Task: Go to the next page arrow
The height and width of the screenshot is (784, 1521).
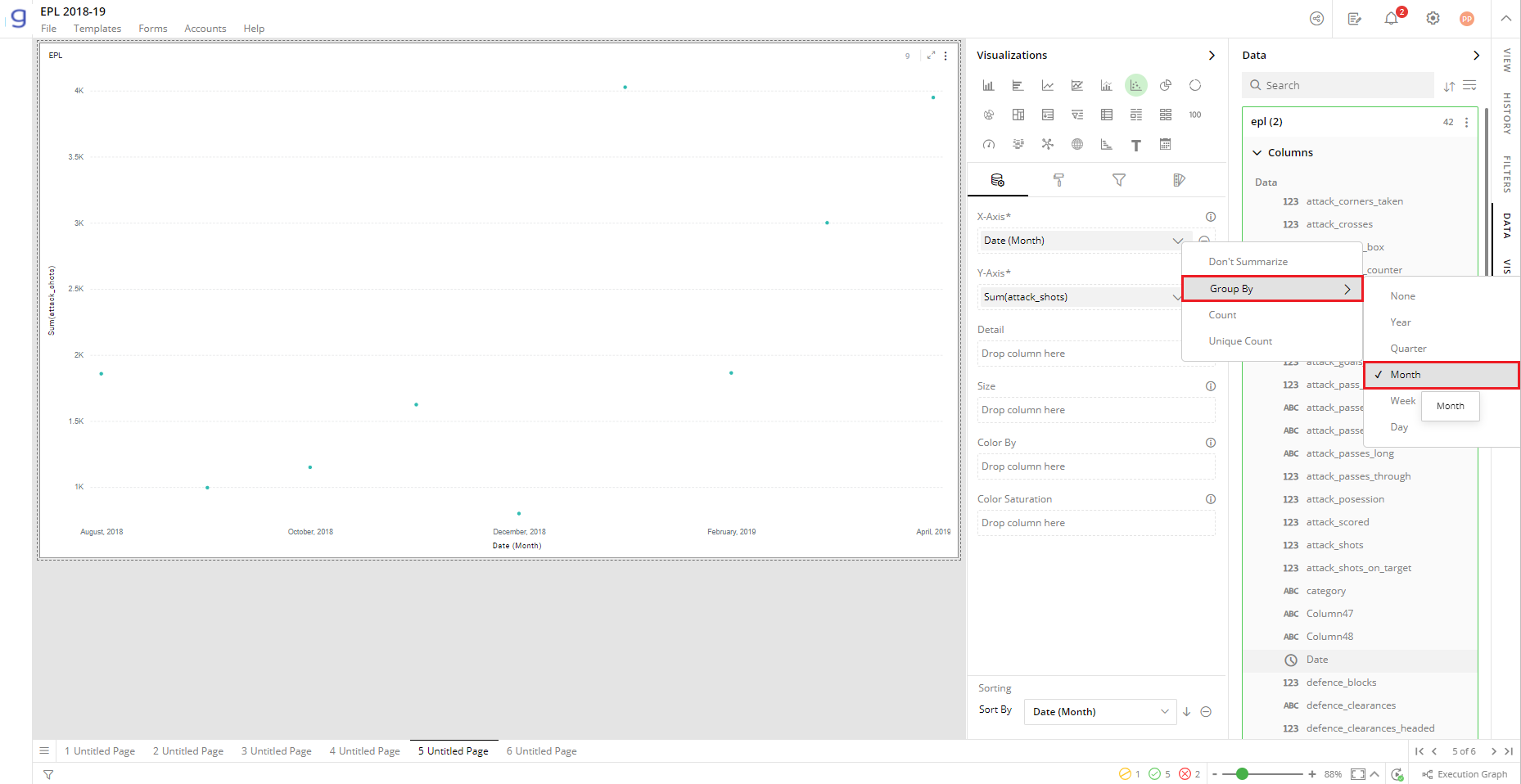Action: pyautogui.click(x=1493, y=751)
